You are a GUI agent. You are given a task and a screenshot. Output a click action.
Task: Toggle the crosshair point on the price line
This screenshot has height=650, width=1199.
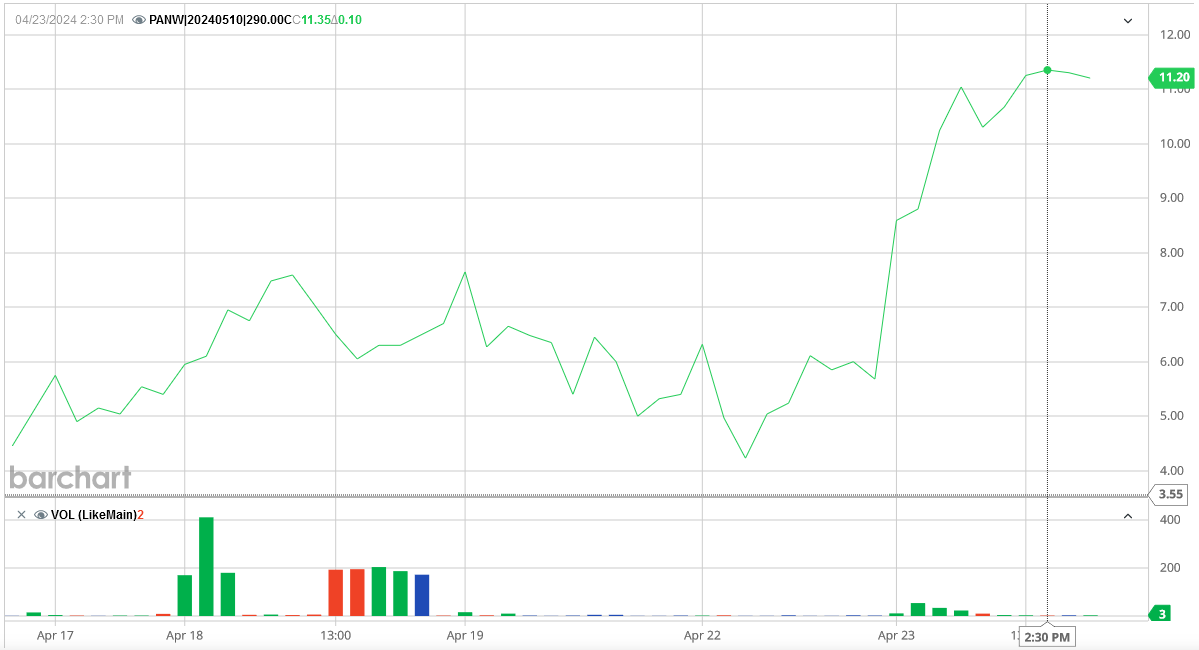coord(1046,71)
